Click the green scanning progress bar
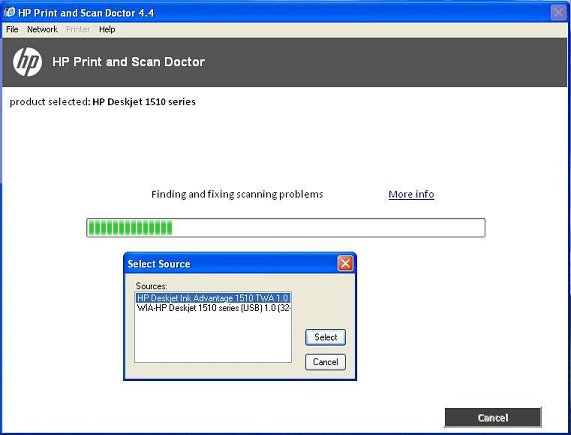This screenshot has width=571, height=435. click(286, 228)
